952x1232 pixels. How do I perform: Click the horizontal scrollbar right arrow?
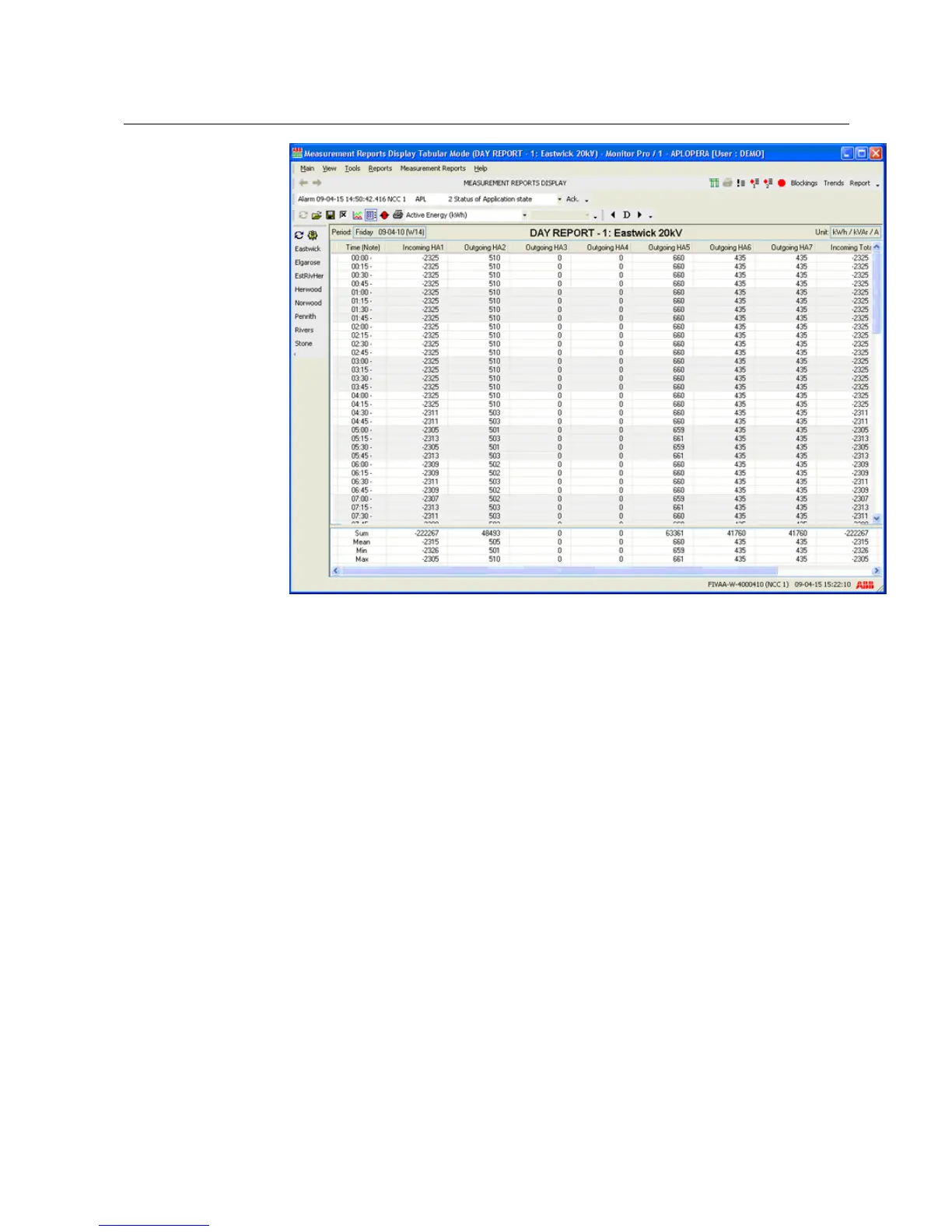(877, 571)
